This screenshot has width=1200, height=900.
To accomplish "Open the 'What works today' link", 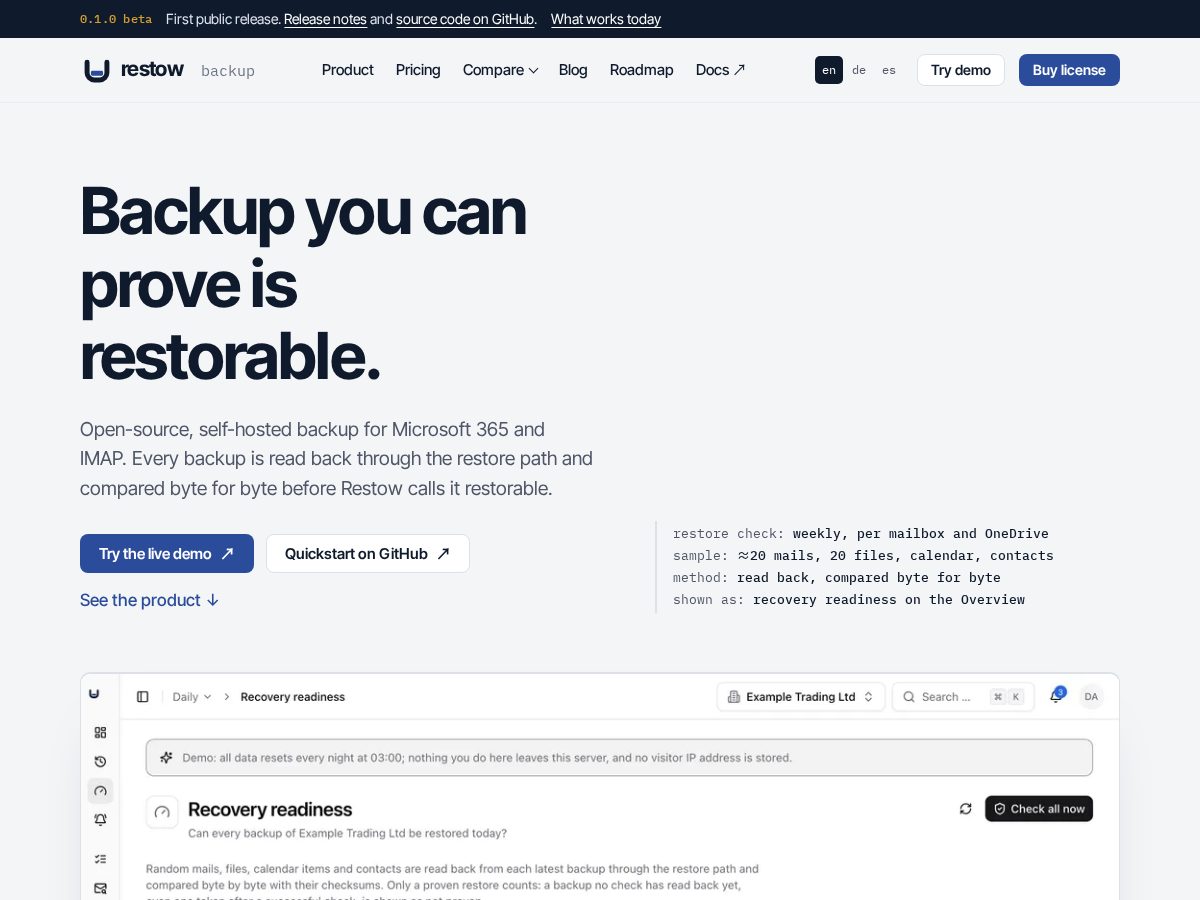I will pos(606,19).
